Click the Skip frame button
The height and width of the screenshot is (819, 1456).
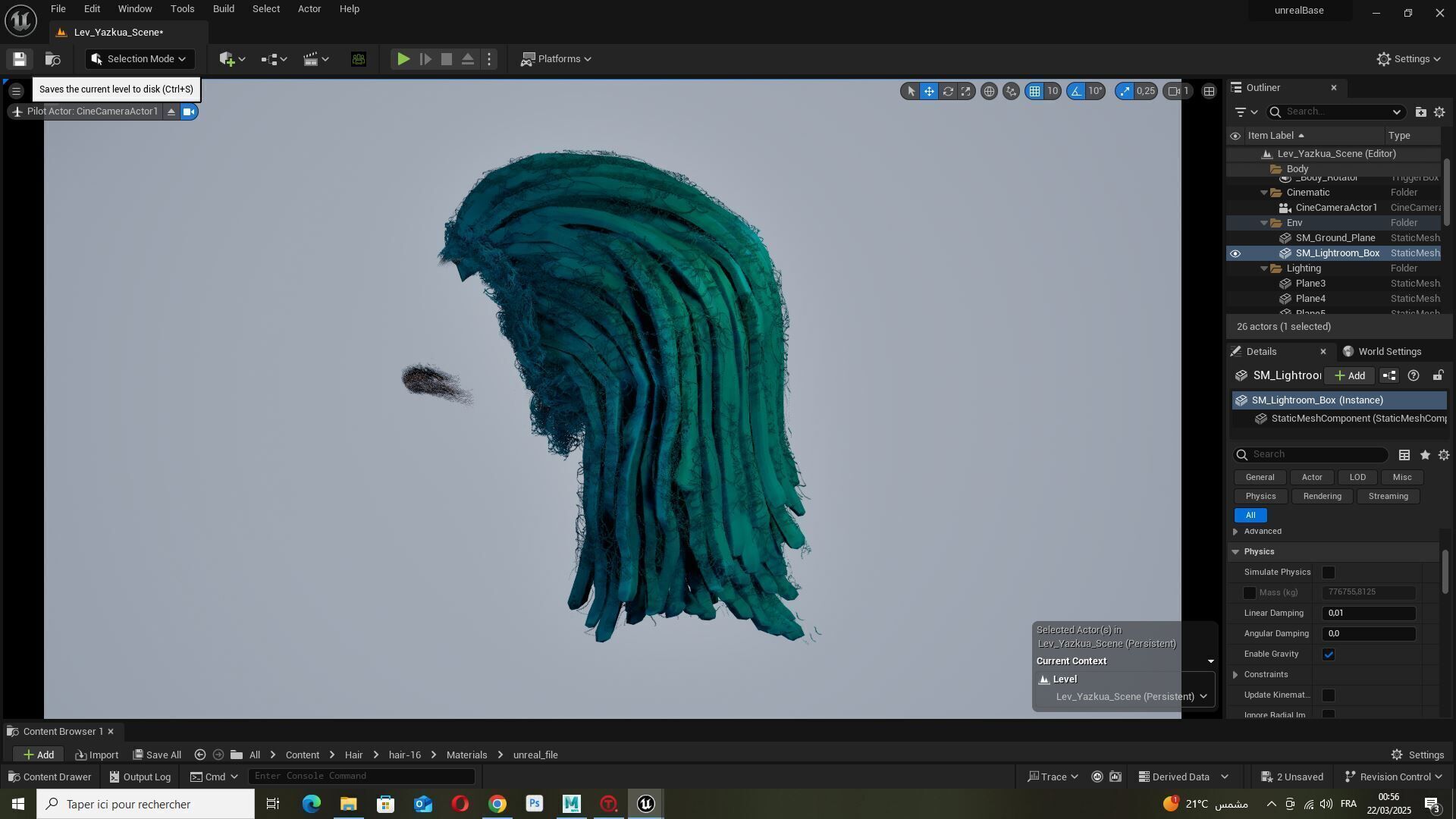425,59
